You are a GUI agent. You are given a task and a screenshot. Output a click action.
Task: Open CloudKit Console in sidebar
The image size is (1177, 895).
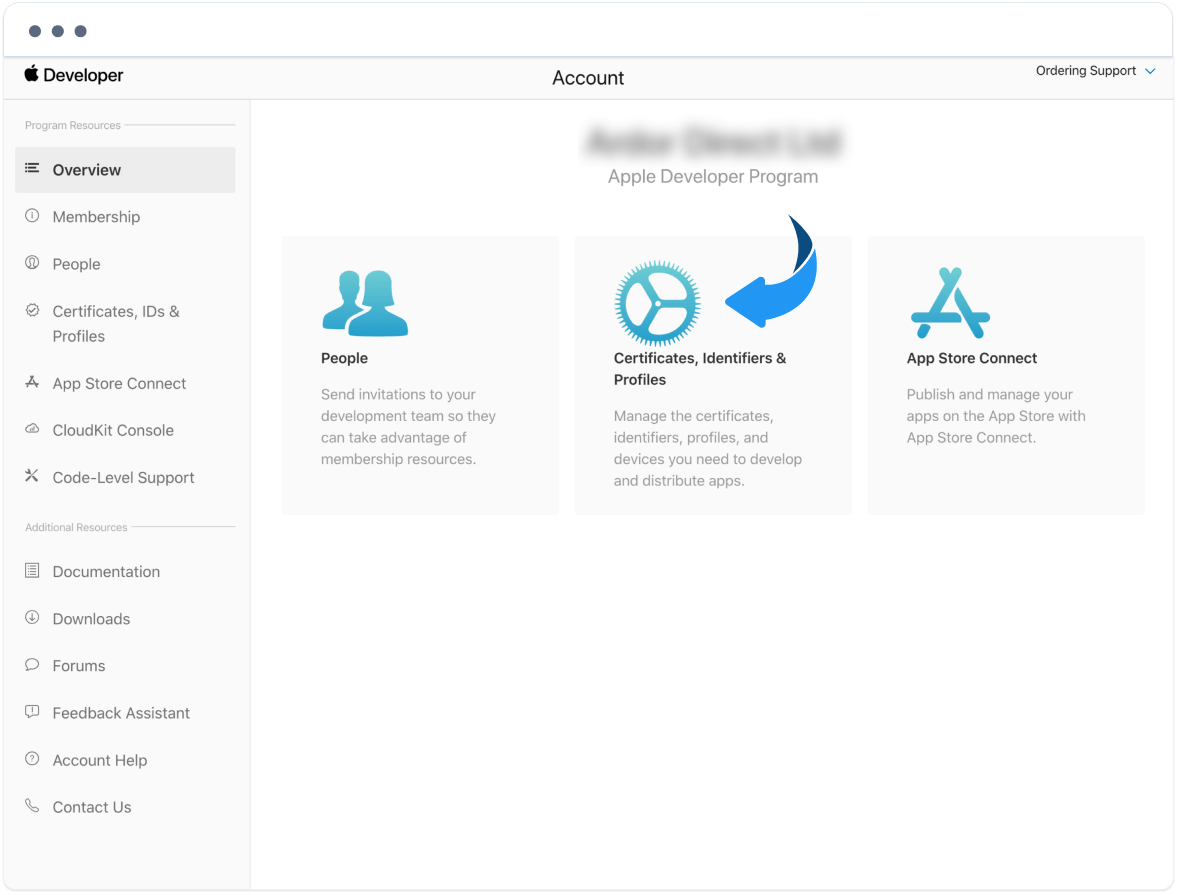pyautogui.click(x=113, y=430)
